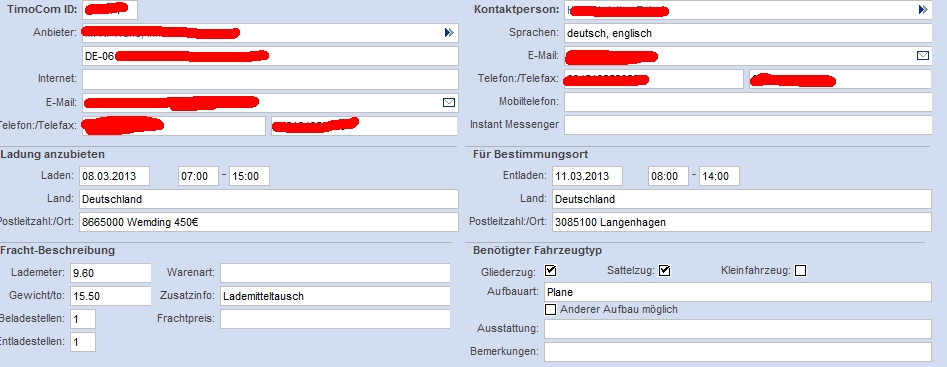Click Entladen date field 11.03.2013

point(587,176)
